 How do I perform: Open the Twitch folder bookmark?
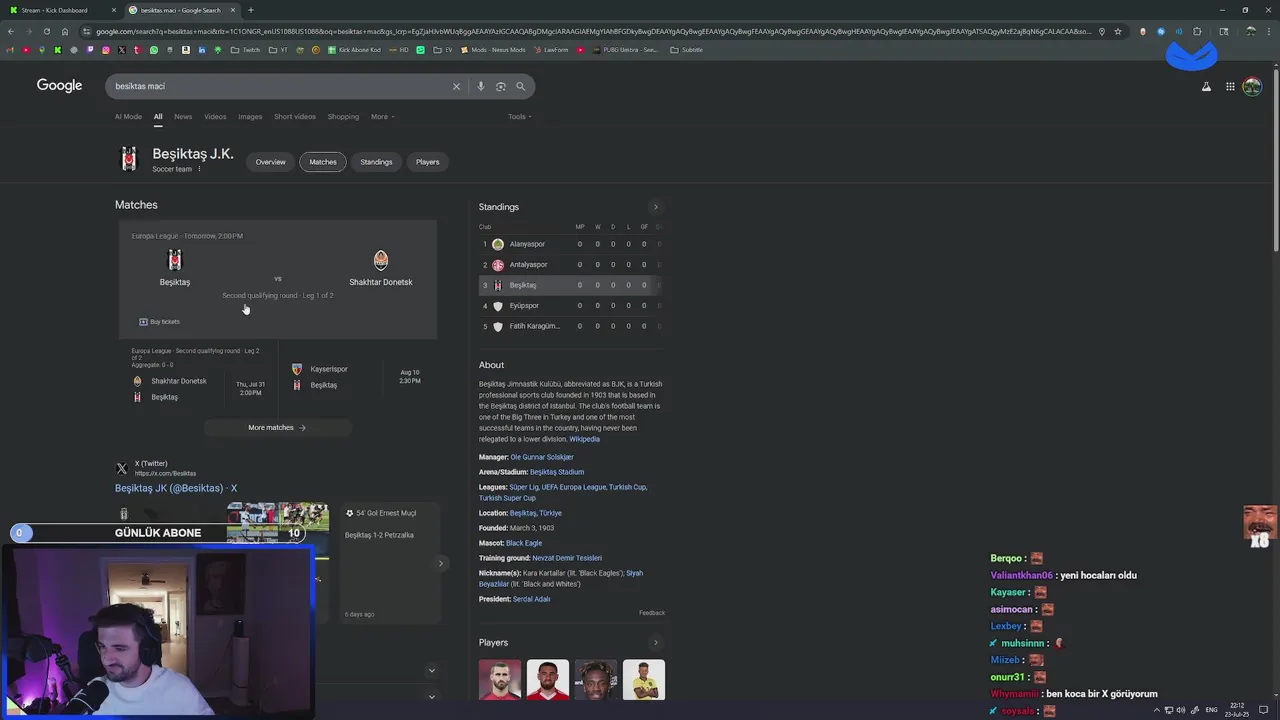(x=245, y=50)
